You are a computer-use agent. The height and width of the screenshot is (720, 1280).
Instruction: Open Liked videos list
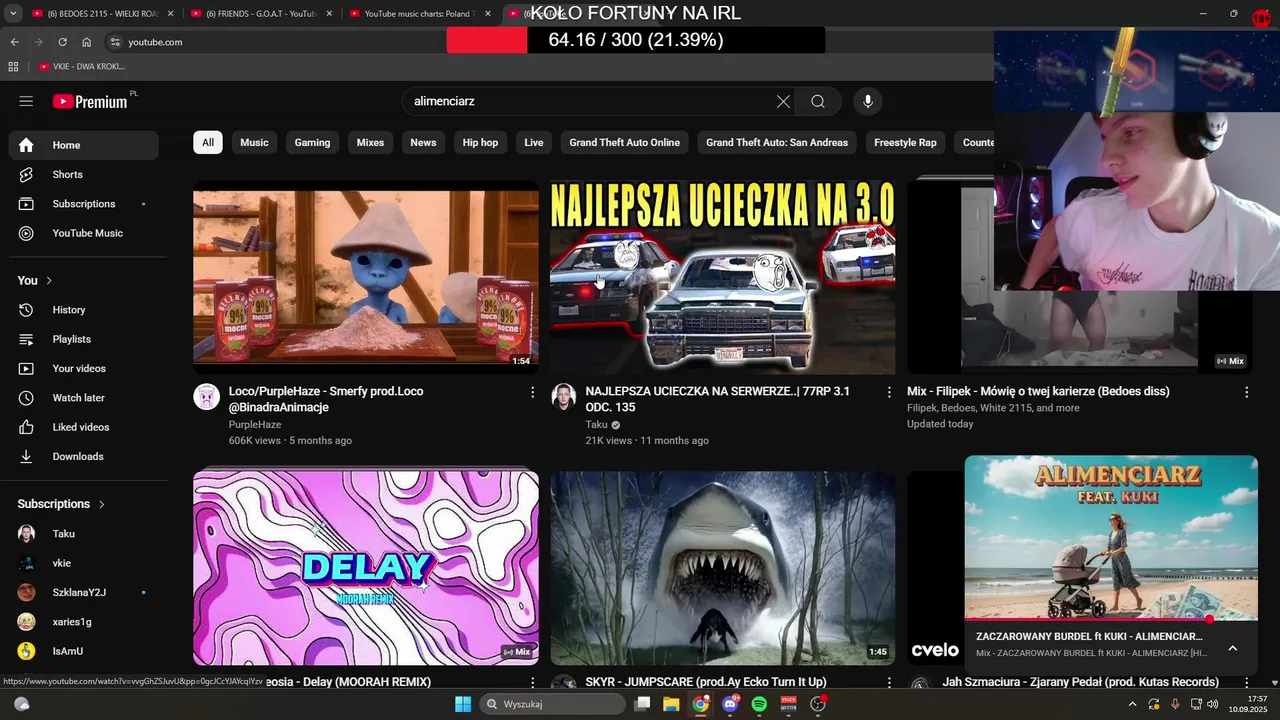pos(84,427)
